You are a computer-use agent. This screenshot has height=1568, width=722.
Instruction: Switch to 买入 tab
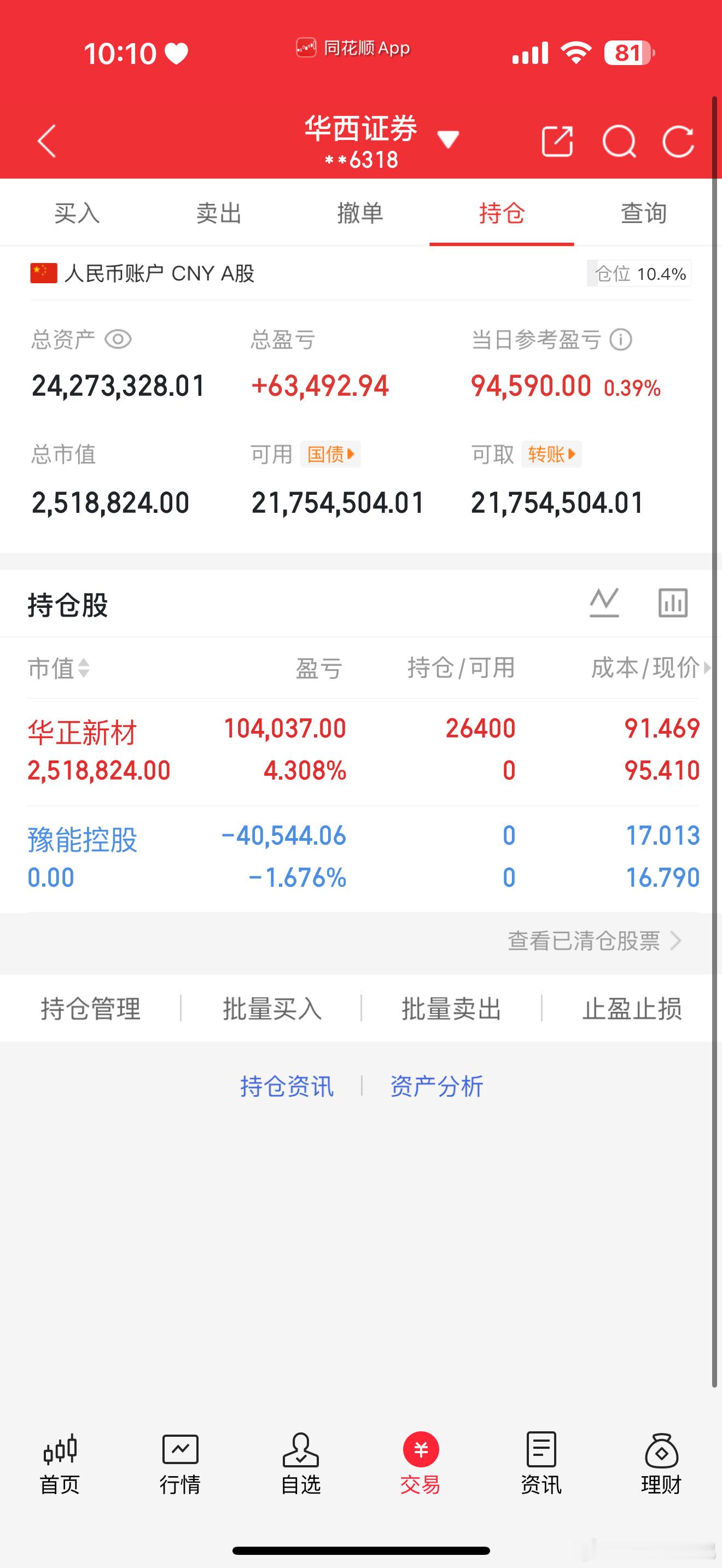point(77,213)
